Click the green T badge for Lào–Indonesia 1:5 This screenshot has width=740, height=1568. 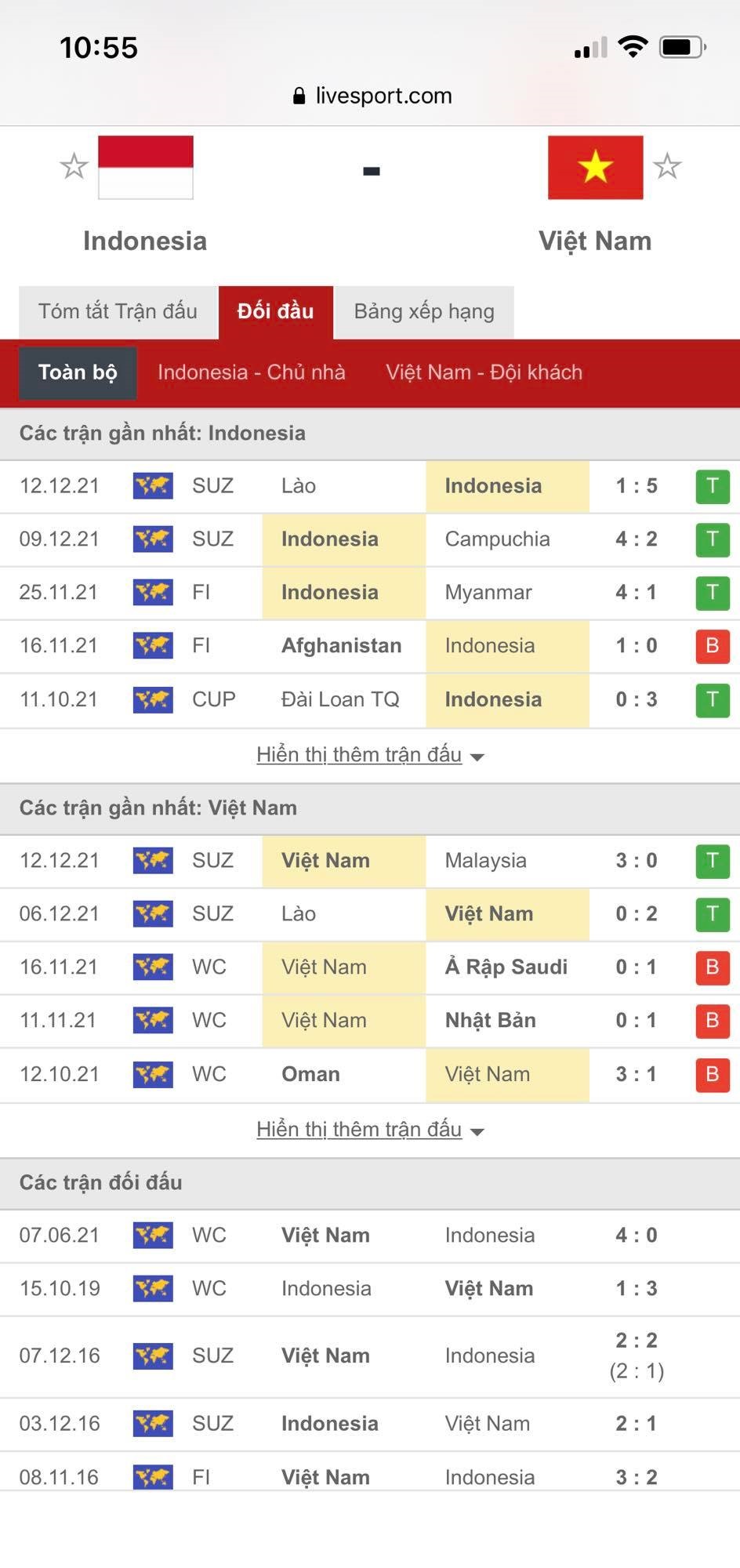point(712,486)
